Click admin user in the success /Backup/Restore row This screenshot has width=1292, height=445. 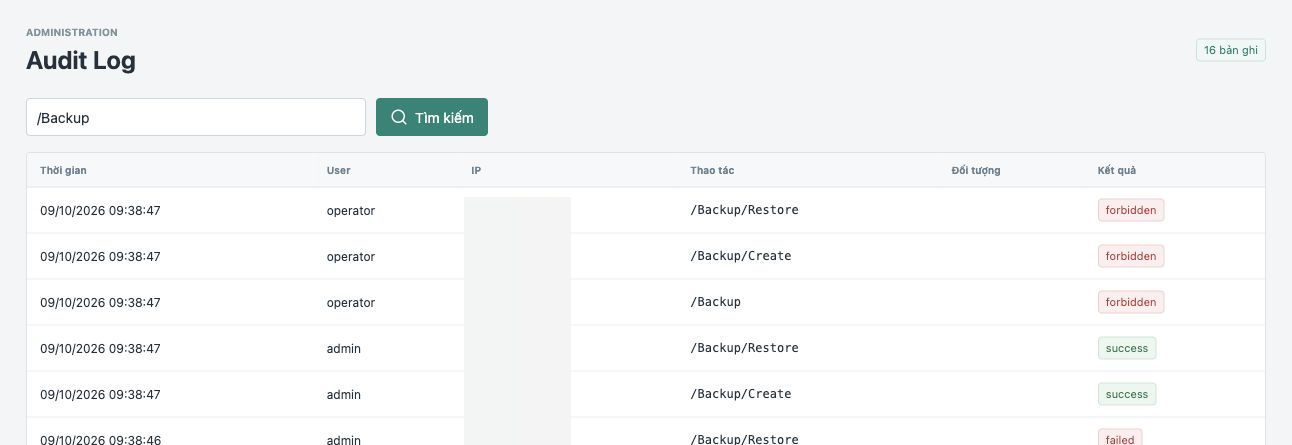coord(344,349)
